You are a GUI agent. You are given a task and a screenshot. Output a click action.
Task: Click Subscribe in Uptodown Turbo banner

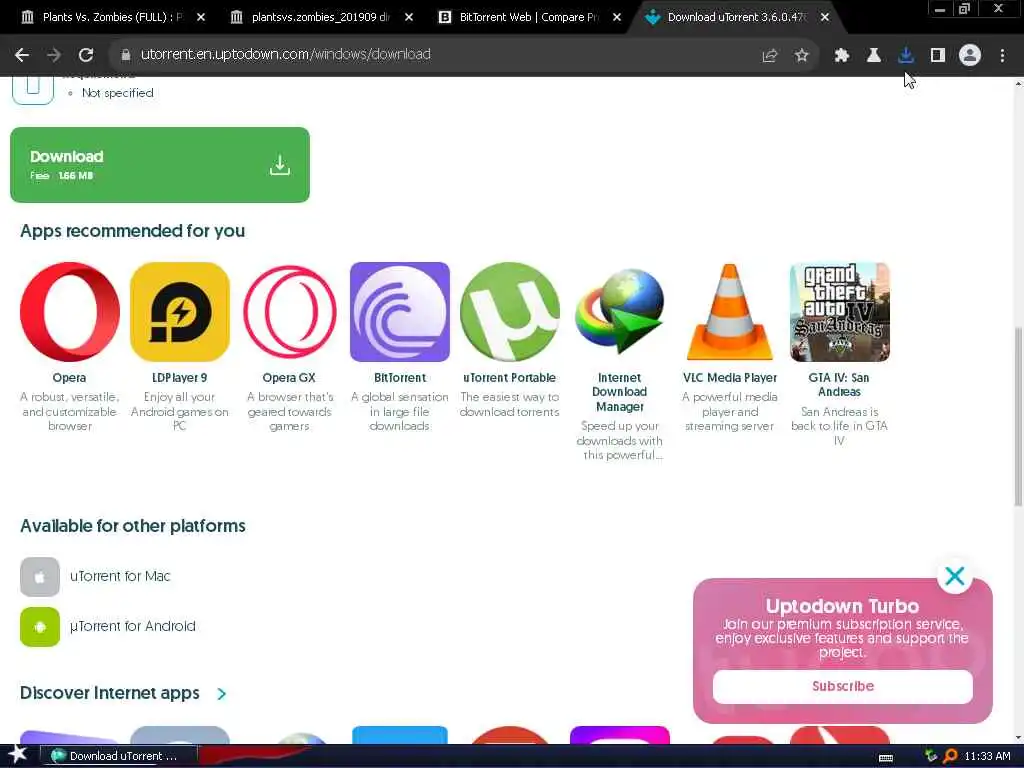pos(842,686)
